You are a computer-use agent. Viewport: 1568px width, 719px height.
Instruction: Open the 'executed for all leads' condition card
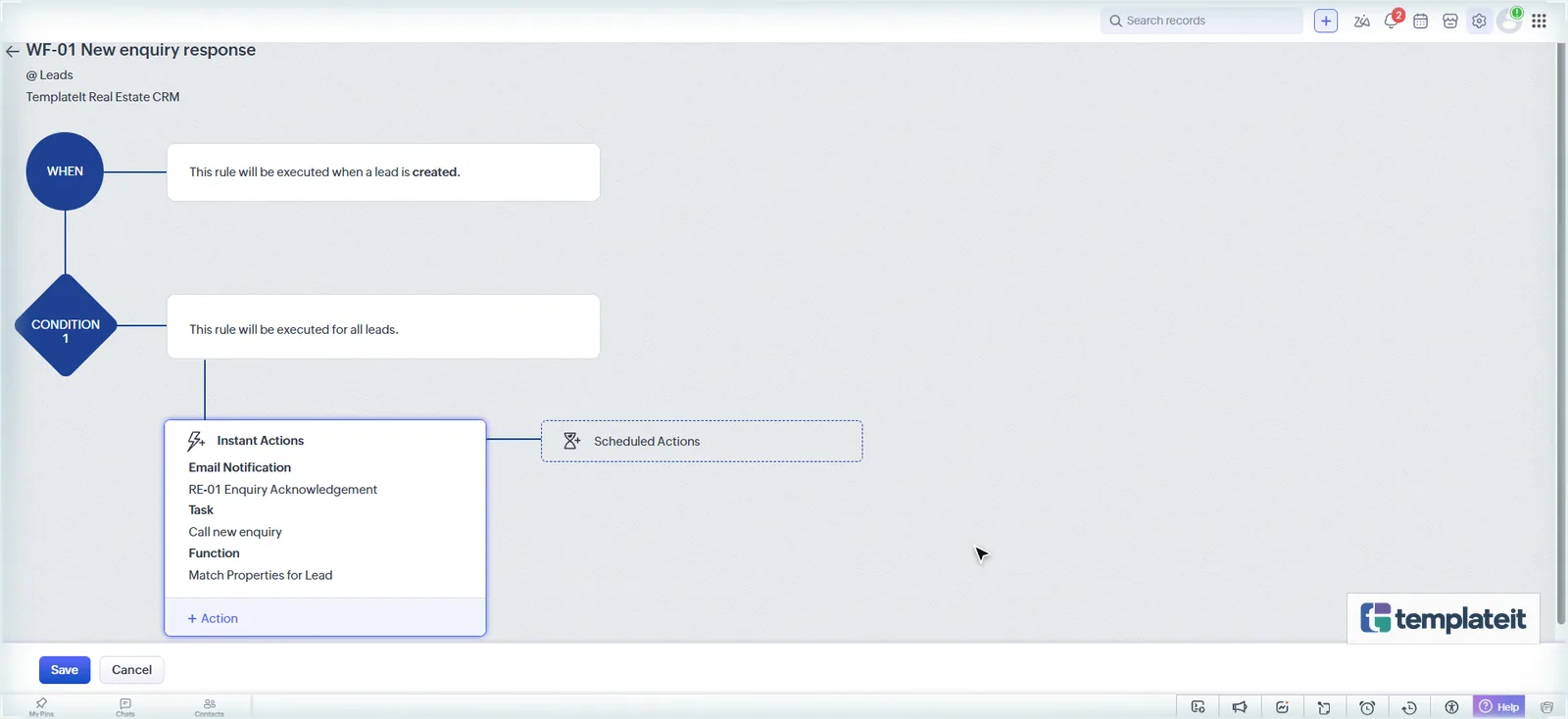click(x=383, y=326)
